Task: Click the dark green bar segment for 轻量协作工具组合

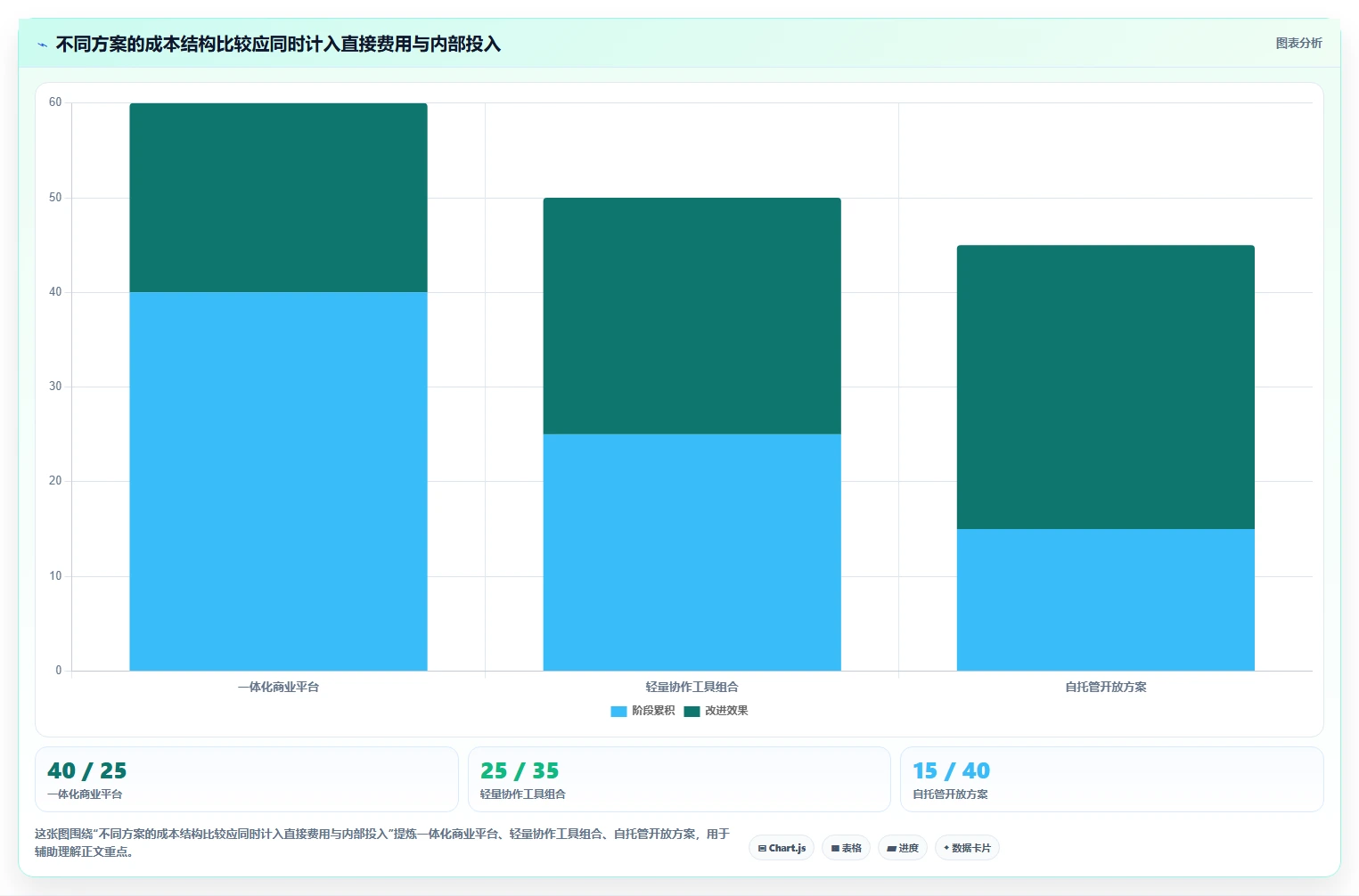Action: point(692,316)
